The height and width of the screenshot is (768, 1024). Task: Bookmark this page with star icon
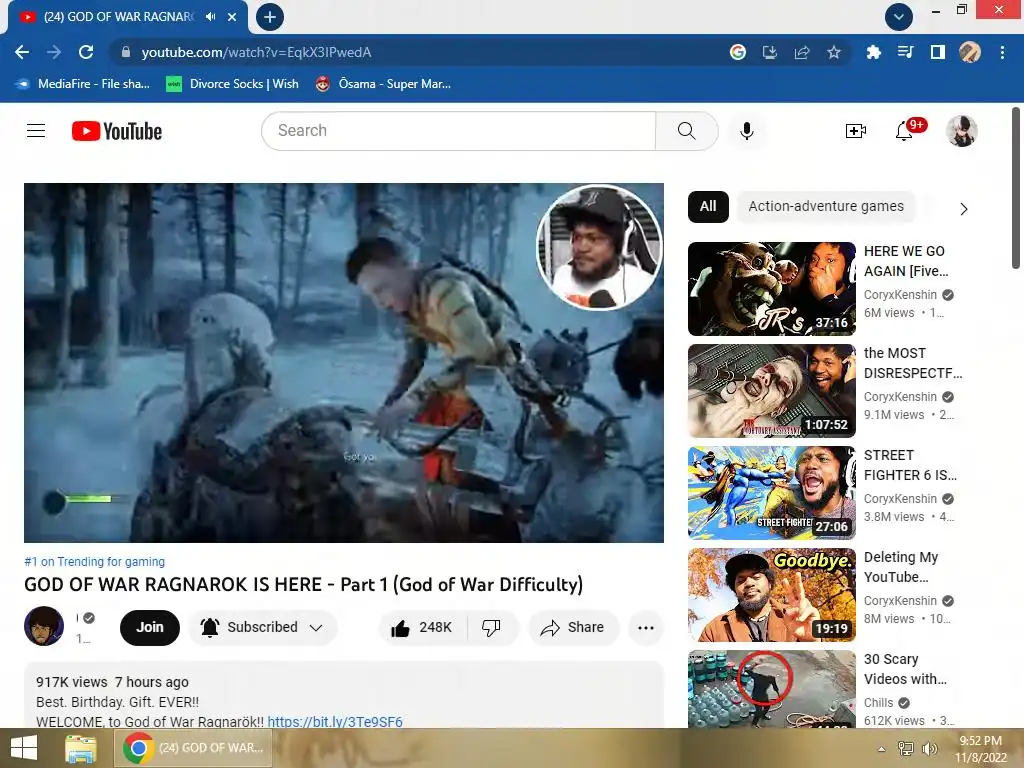tap(834, 52)
